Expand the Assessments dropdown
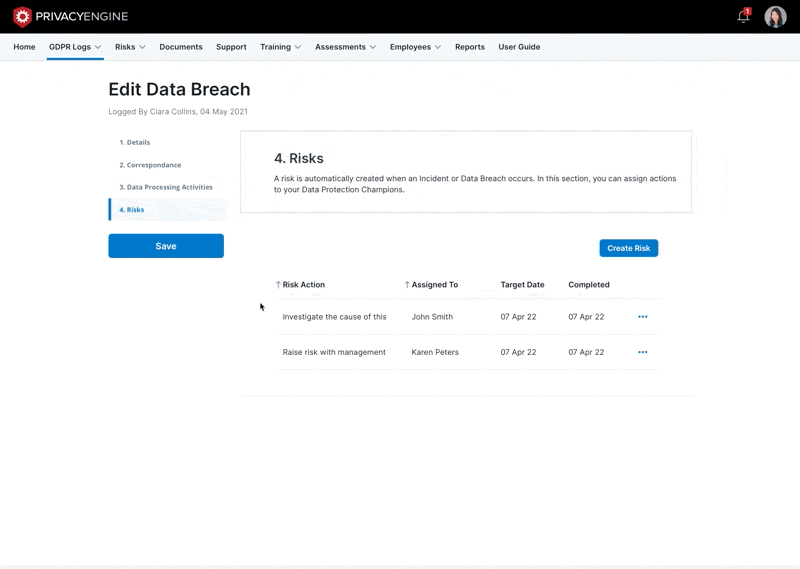This screenshot has width=800, height=569. pos(345,47)
